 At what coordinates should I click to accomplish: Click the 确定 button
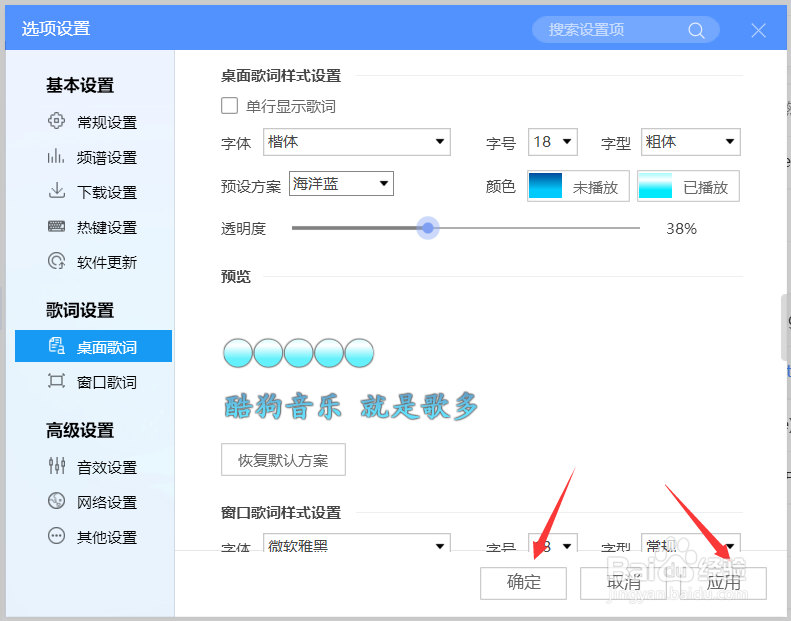523,583
